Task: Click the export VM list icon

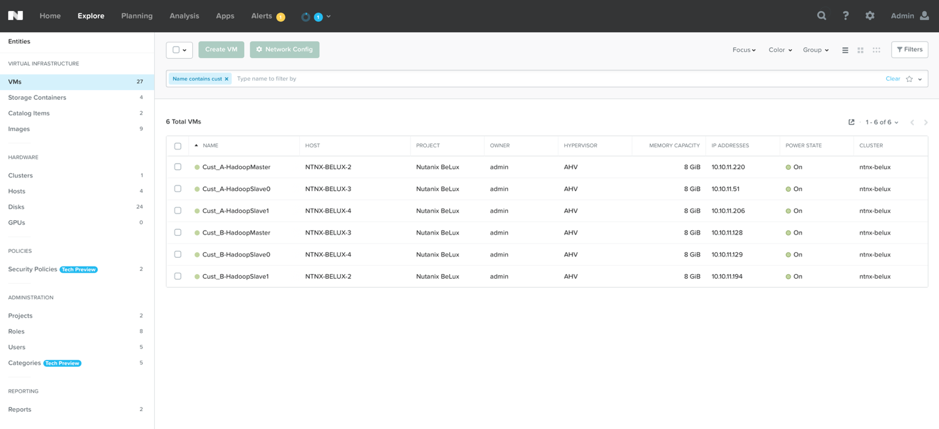Action: click(x=852, y=122)
